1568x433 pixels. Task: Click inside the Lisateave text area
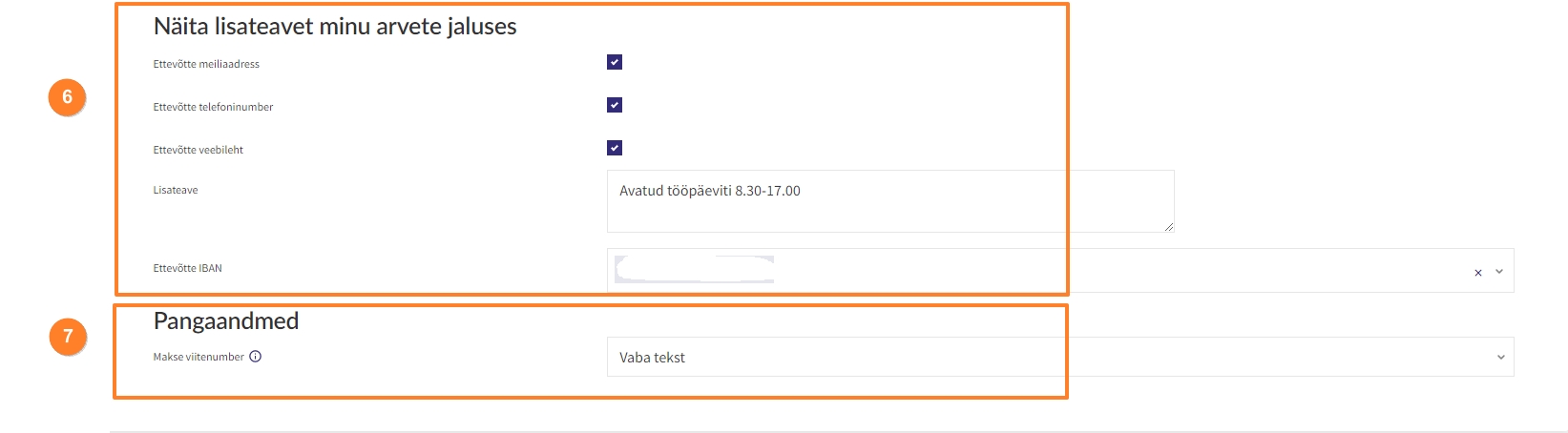click(x=890, y=201)
